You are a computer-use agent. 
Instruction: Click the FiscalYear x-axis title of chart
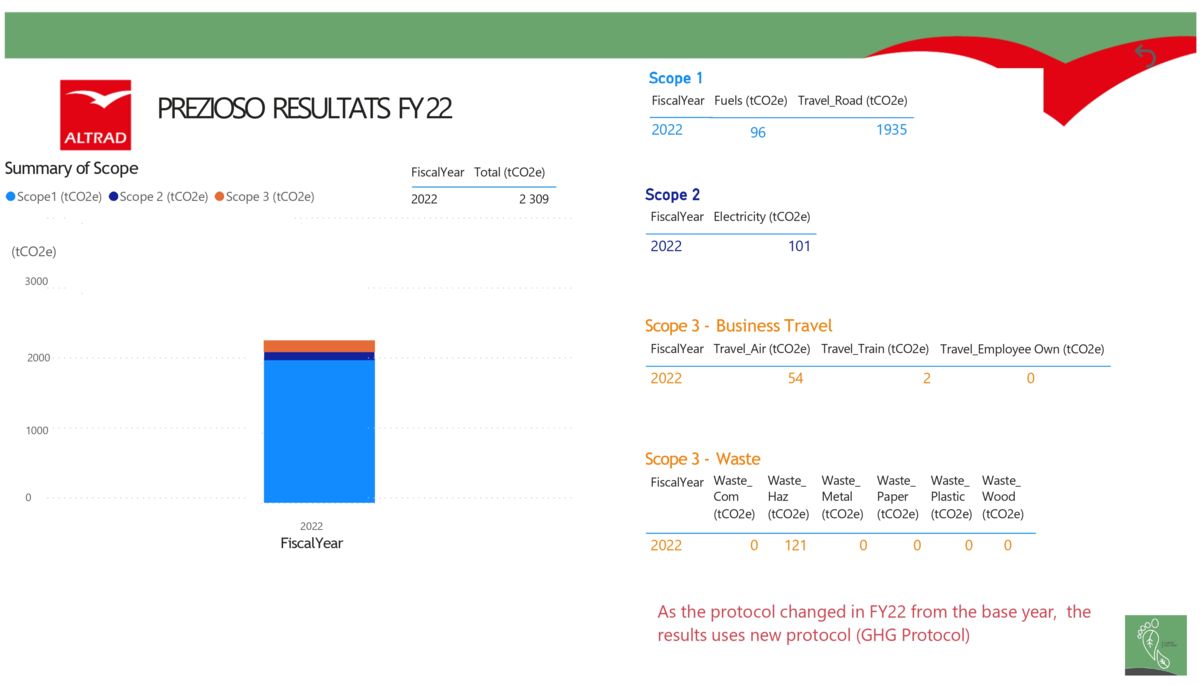pos(312,543)
